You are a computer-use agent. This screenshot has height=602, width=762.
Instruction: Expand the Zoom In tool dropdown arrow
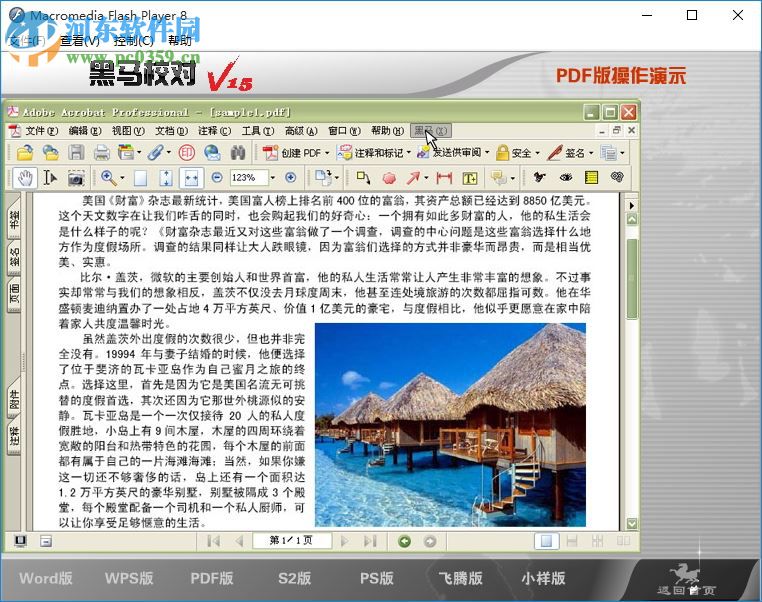(x=122, y=178)
